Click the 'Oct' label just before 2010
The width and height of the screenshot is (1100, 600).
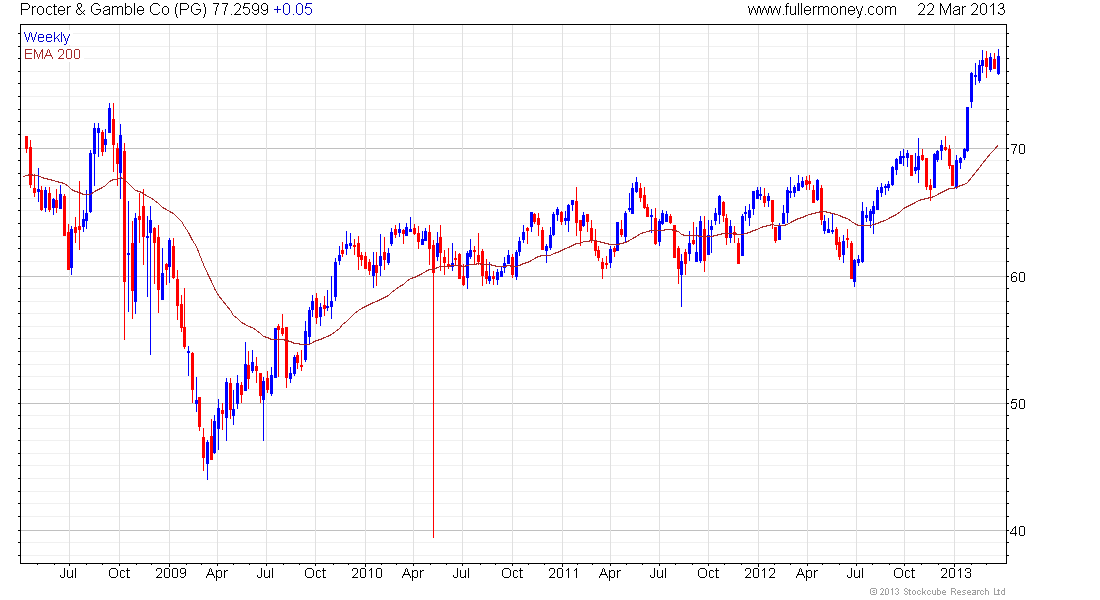[x=315, y=573]
